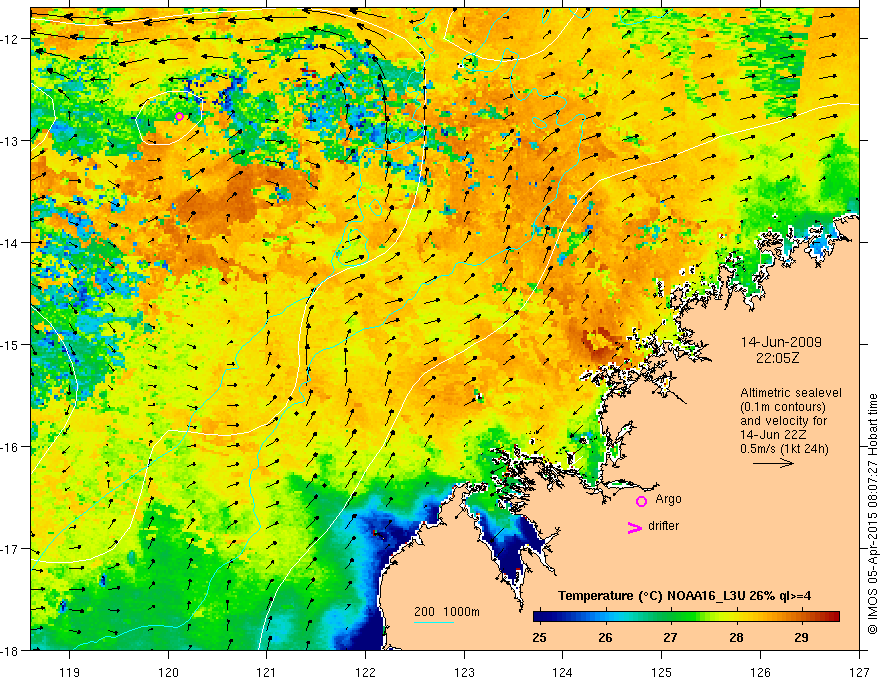Click the '200 1000m' depth label
The image size is (880, 680).
click(447, 612)
